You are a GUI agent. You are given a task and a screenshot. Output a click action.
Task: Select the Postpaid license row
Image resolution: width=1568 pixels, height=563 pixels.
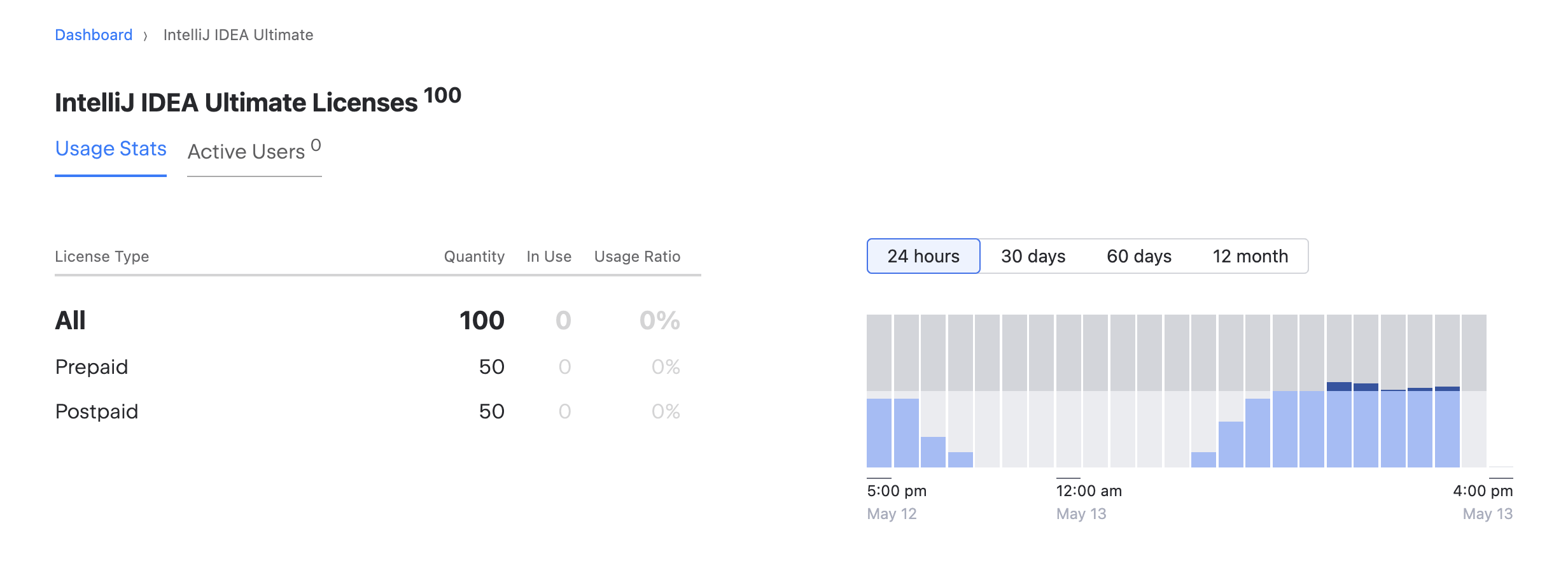(x=96, y=411)
